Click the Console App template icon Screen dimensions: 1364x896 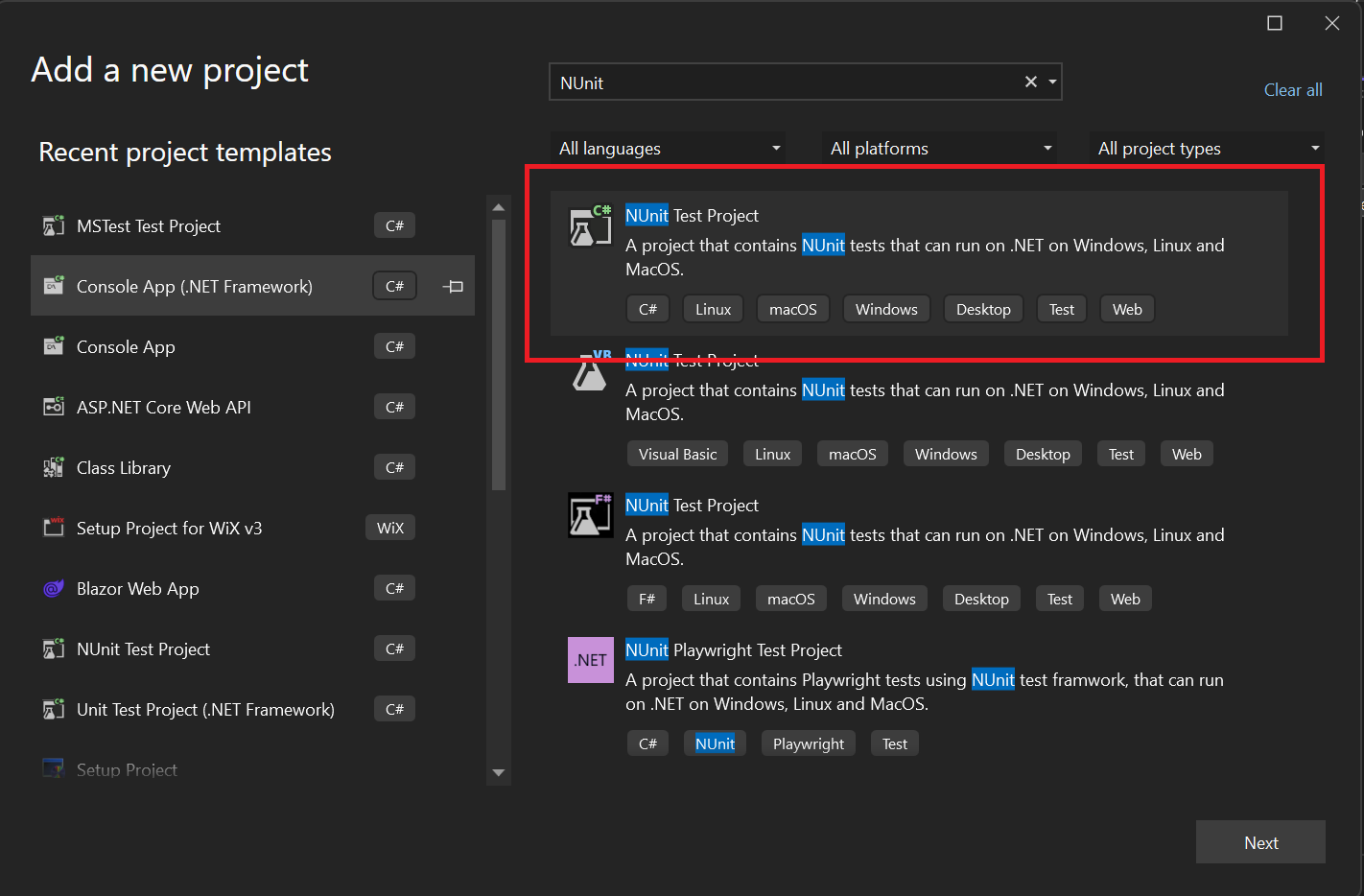pyautogui.click(x=53, y=345)
